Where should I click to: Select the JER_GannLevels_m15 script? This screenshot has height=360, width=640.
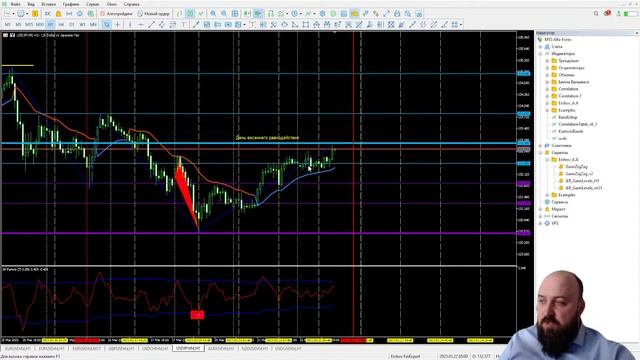pyautogui.click(x=584, y=188)
